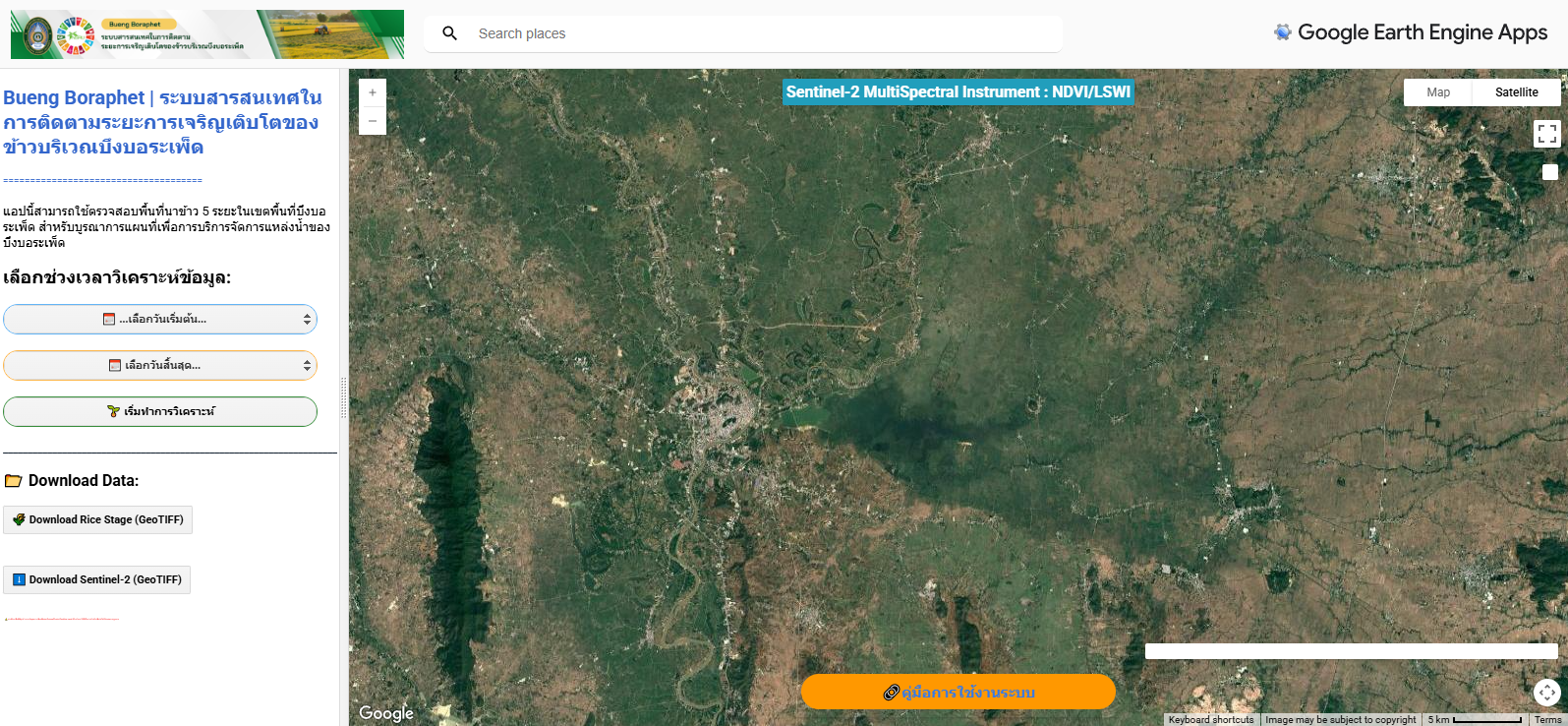Switch to Map view

(x=1438, y=92)
